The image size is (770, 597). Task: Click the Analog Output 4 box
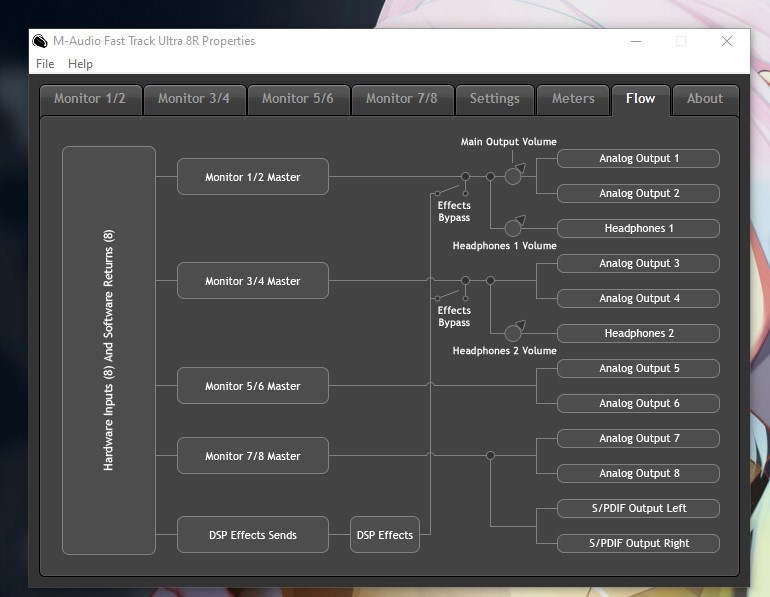[638, 298]
